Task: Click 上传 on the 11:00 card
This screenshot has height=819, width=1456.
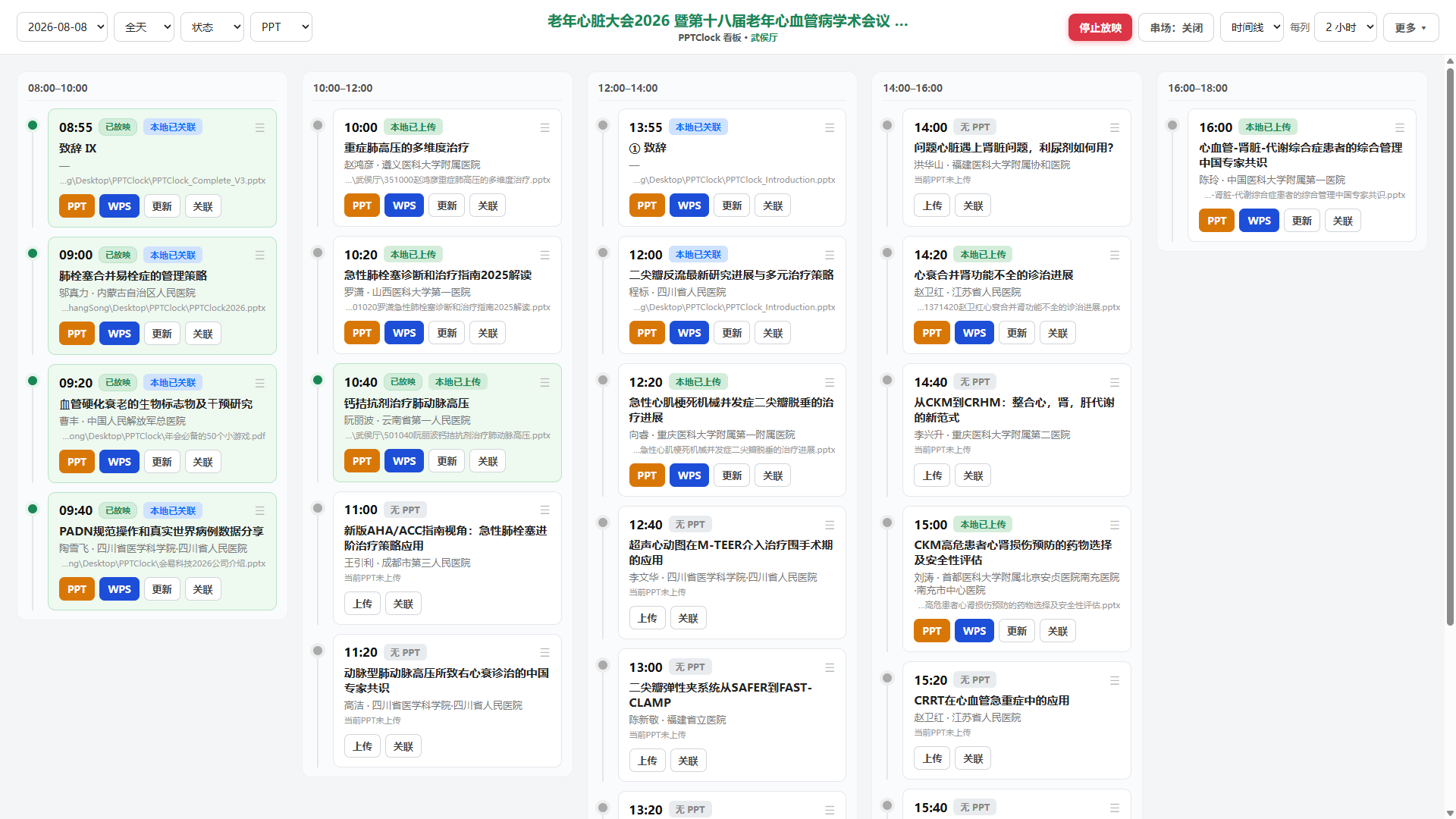Action: [x=362, y=604]
